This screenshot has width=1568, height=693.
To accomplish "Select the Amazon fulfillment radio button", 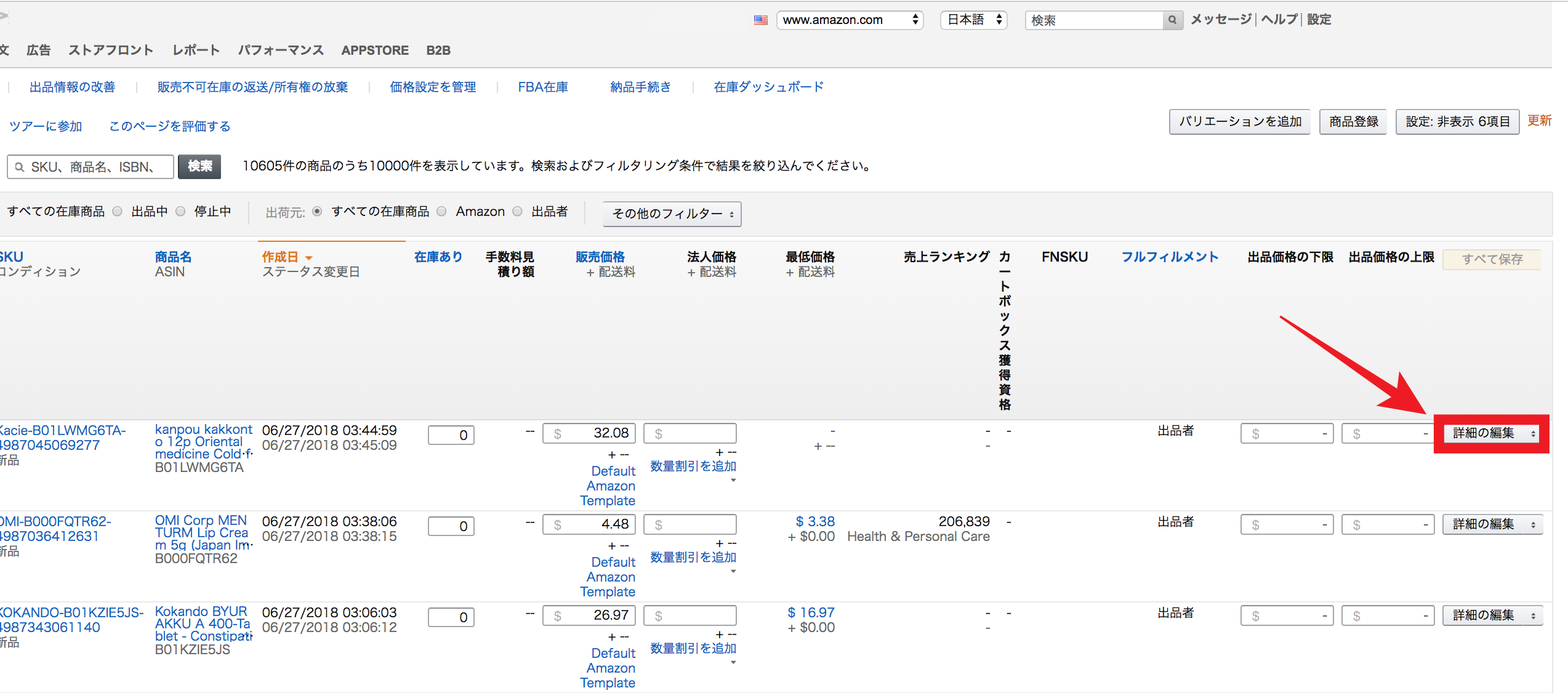I will 441,212.
